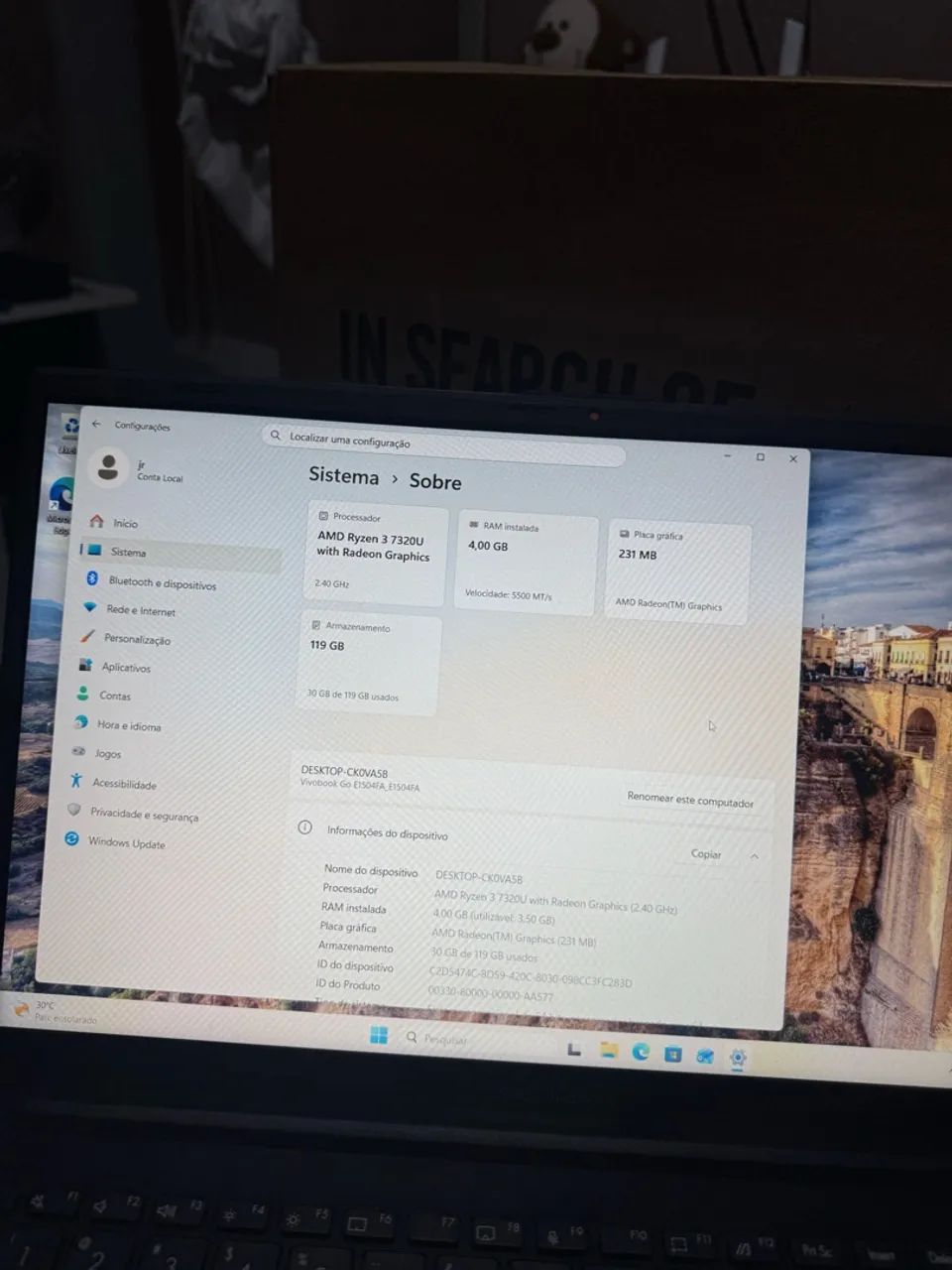Click Renomear este computador button
952x1270 pixels.
click(690, 800)
